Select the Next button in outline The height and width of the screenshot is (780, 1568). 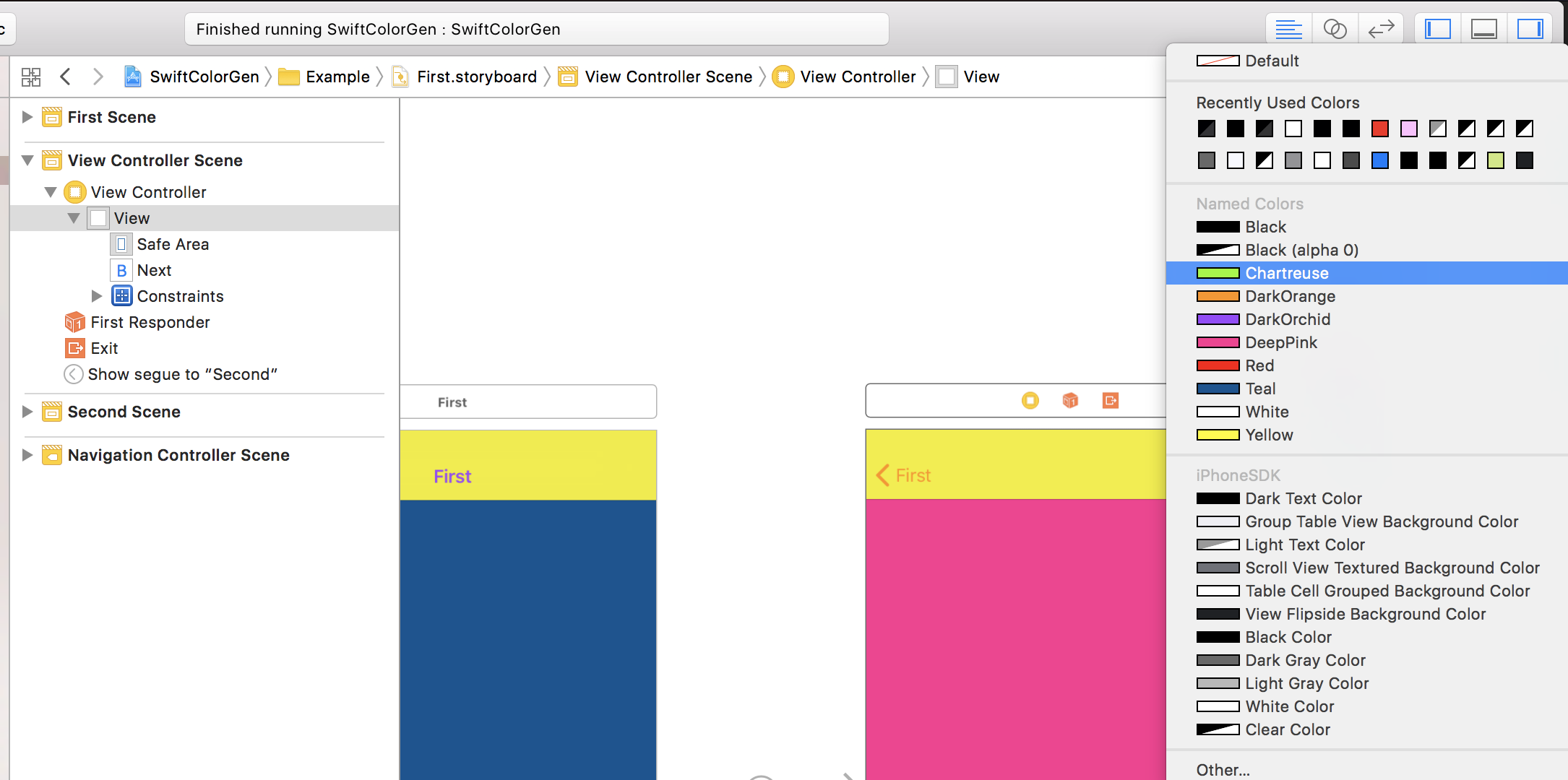[x=154, y=270]
